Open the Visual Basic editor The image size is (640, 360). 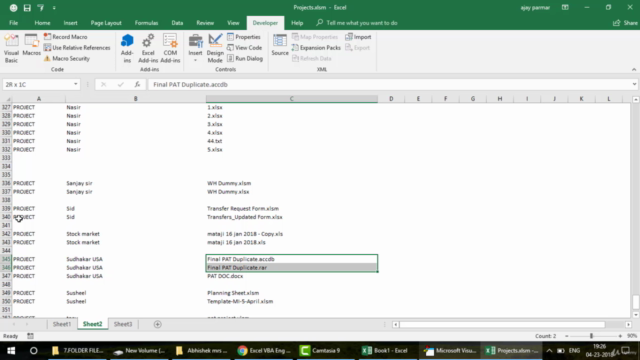pyautogui.click(x=11, y=49)
